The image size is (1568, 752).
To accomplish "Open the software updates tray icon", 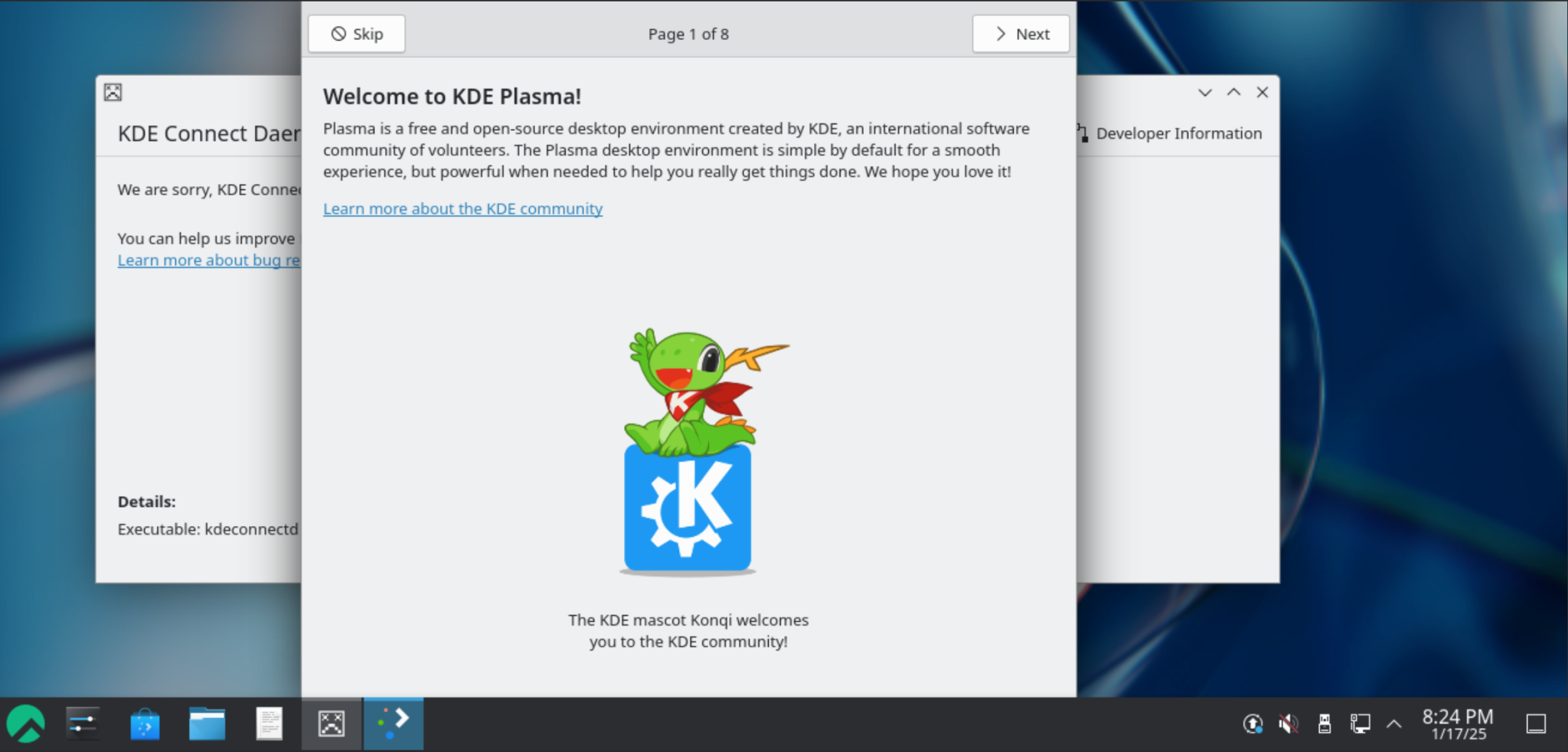I will click(1251, 723).
